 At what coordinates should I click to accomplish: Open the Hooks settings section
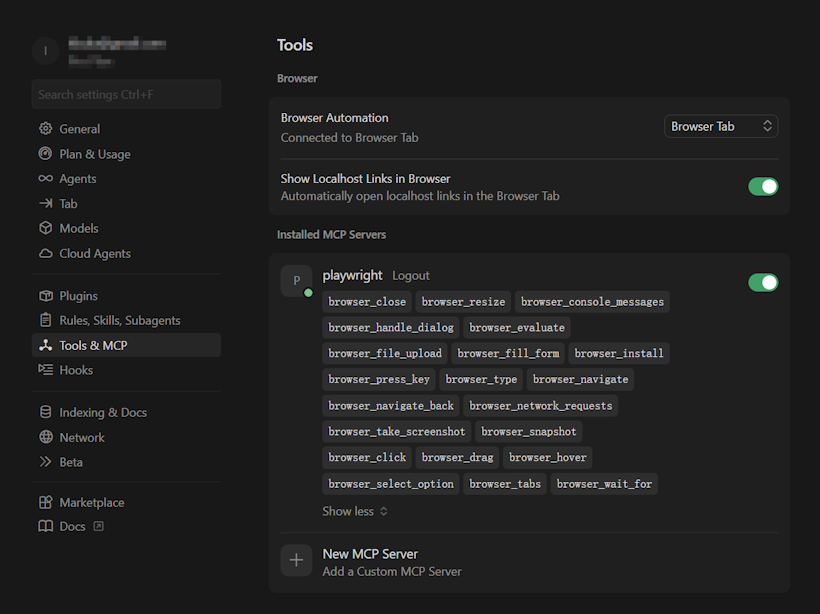76,370
